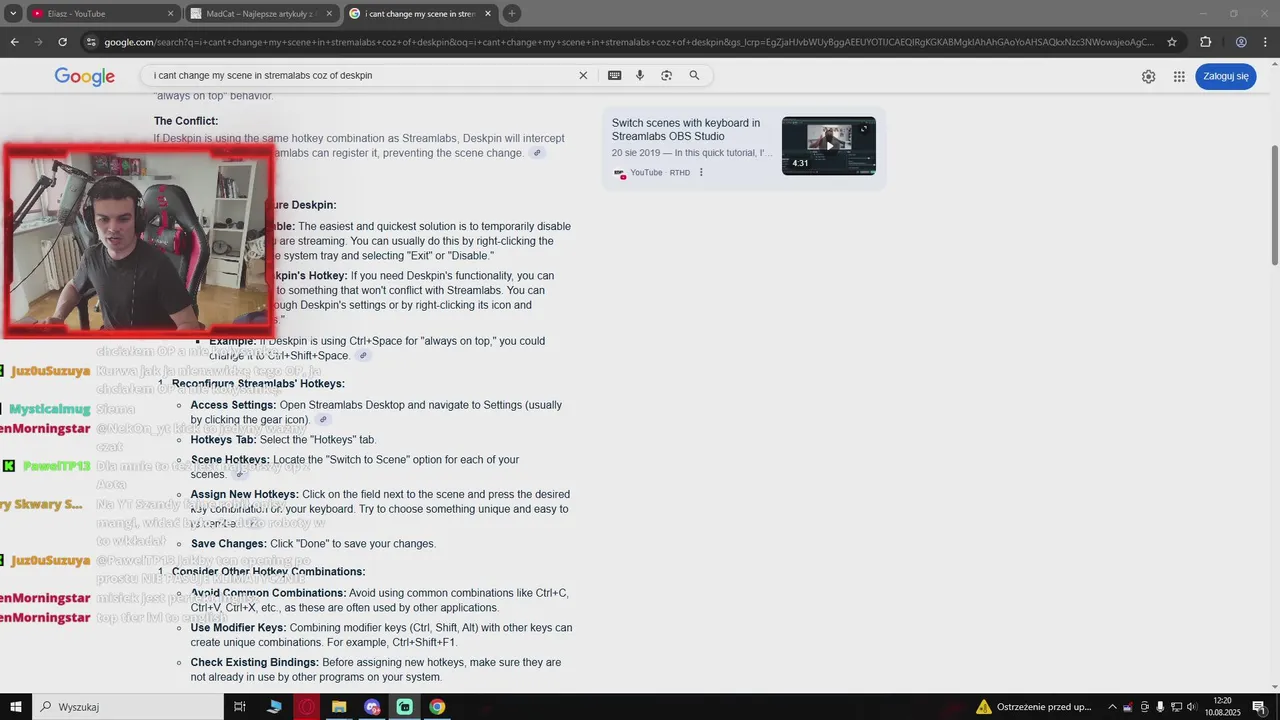This screenshot has height=720, width=1280.
Task: Open Windows Start menu
Action: pos(16,707)
